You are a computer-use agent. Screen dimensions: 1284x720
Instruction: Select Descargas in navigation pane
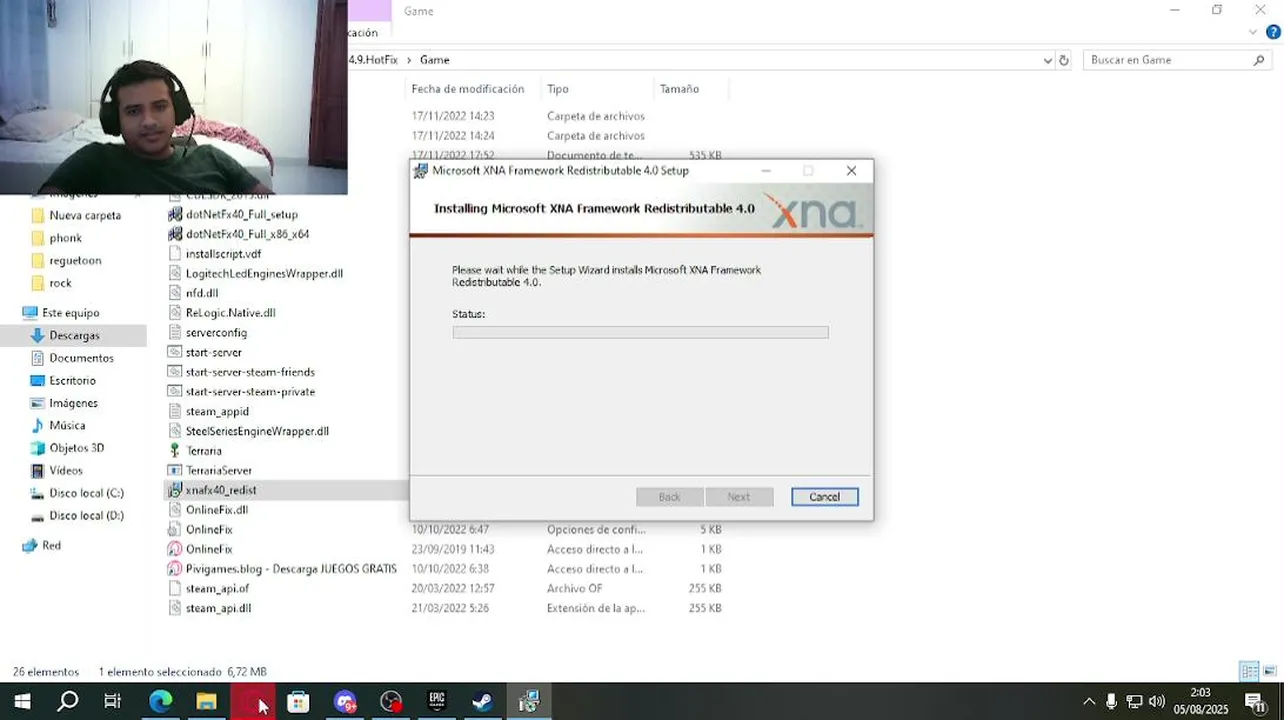(x=74, y=336)
